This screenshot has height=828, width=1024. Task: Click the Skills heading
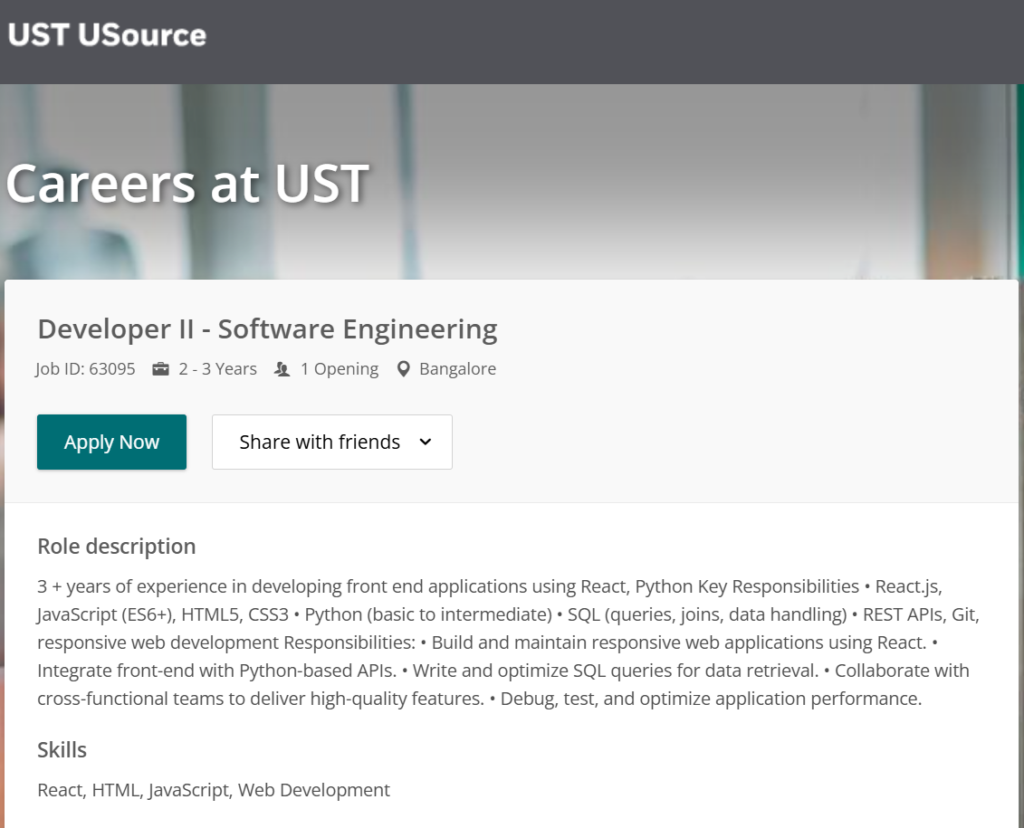tap(61, 750)
